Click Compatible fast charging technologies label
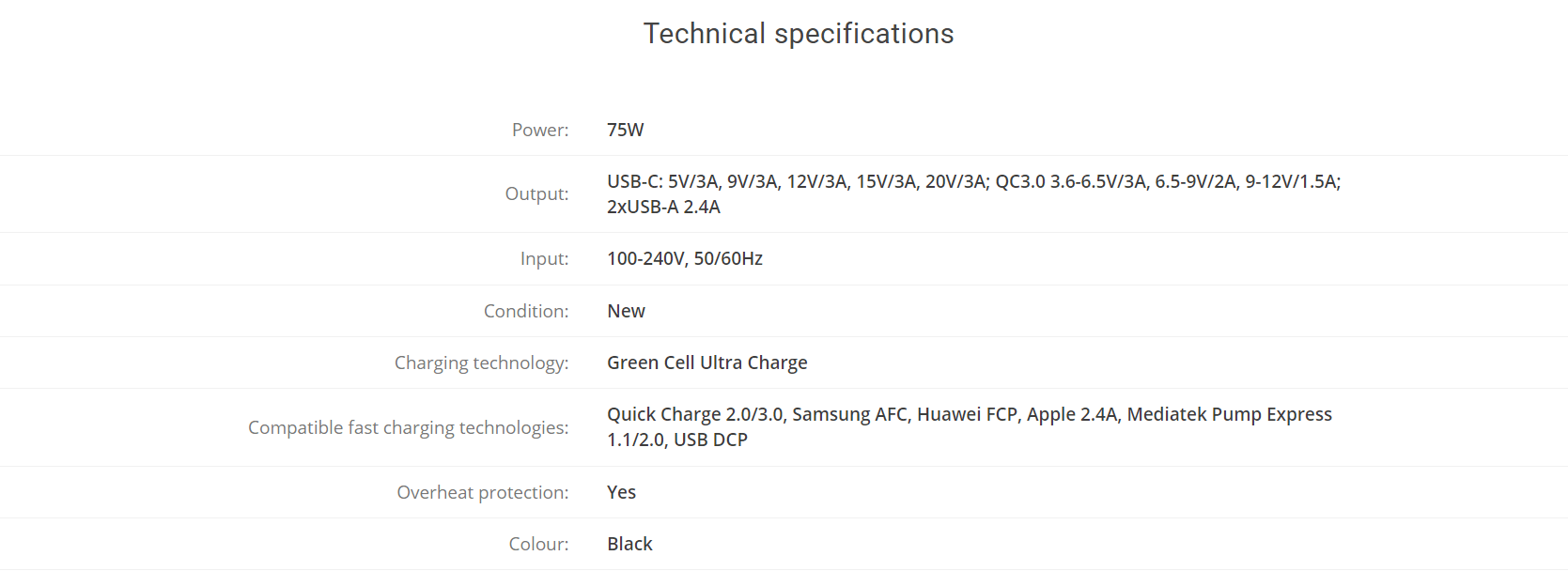This screenshot has height=571, width=1568. click(x=409, y=427)
